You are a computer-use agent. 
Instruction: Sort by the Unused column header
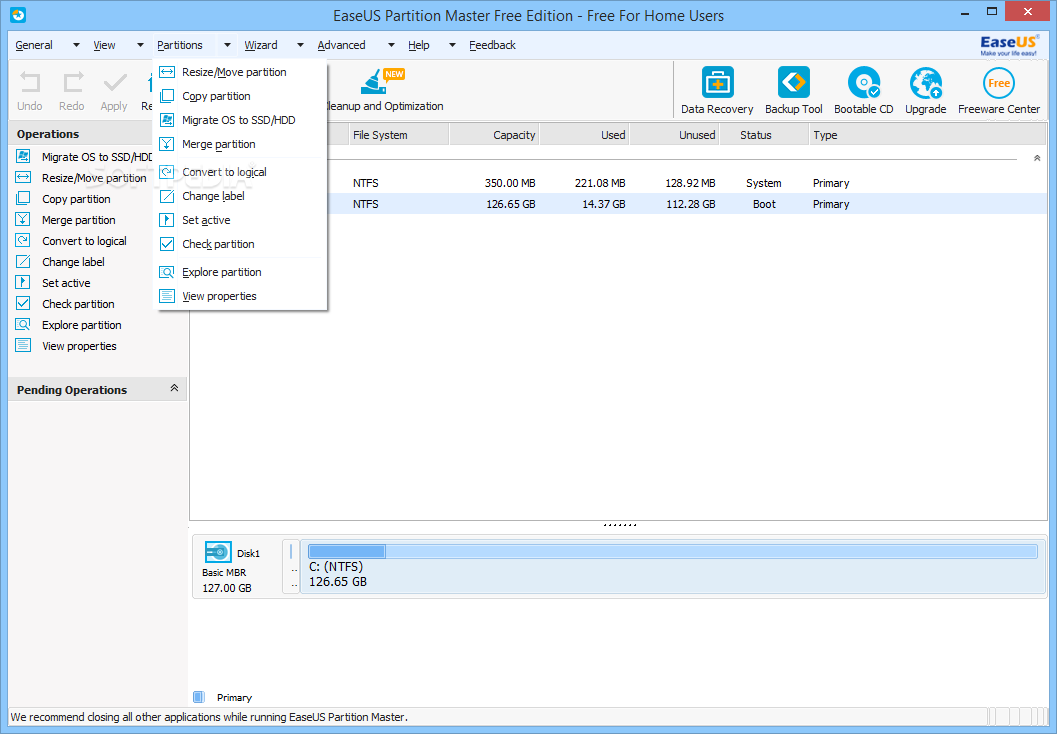(x=674, y=135)
